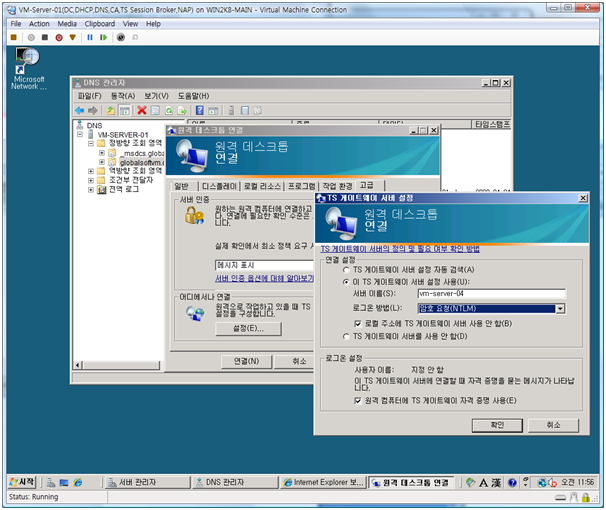Click the Ctrl+Alt+Del toolbar icon in VM Connection

tap(14, 37)
